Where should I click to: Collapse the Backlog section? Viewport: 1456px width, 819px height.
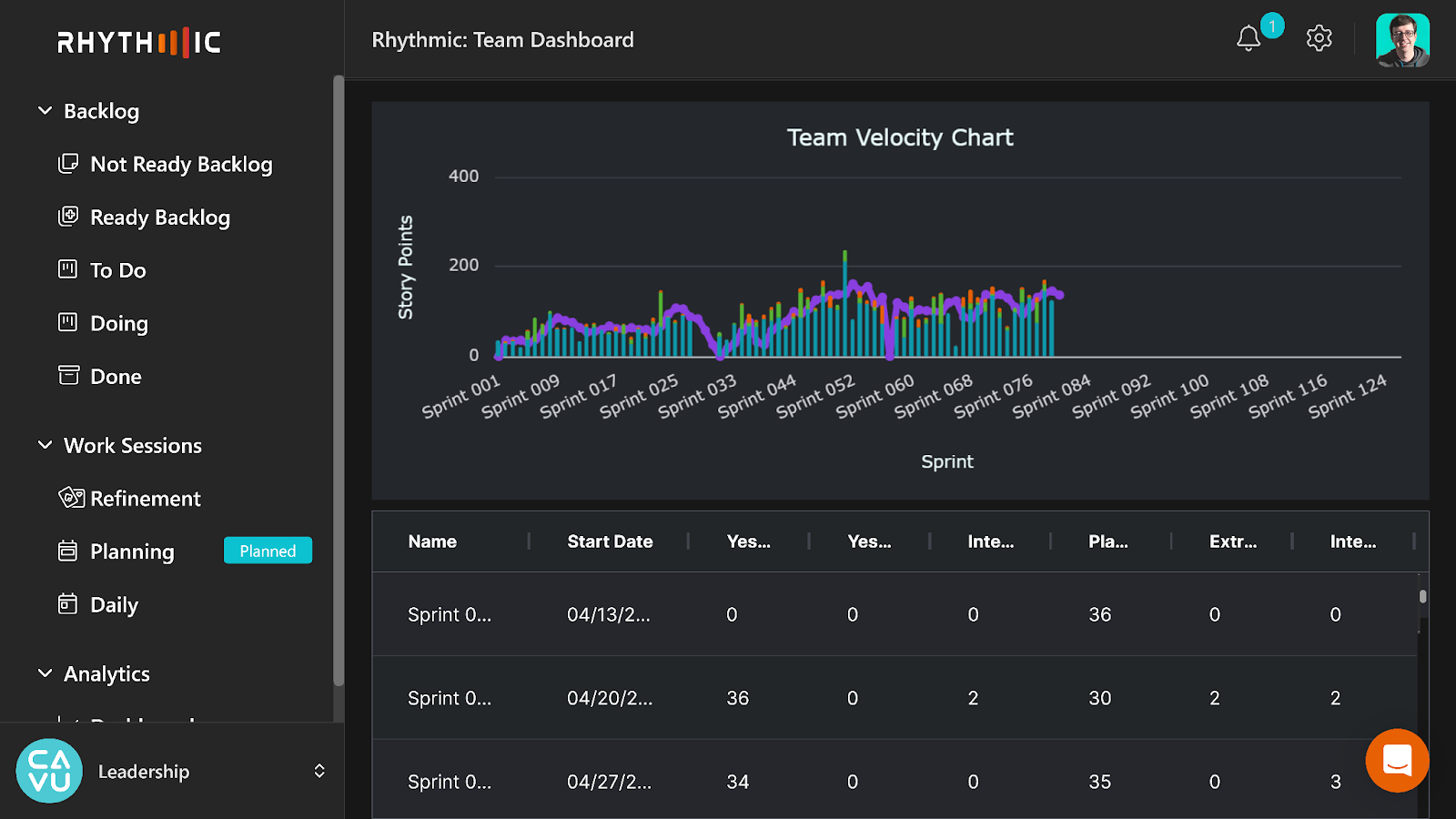(x=45, y=111)
